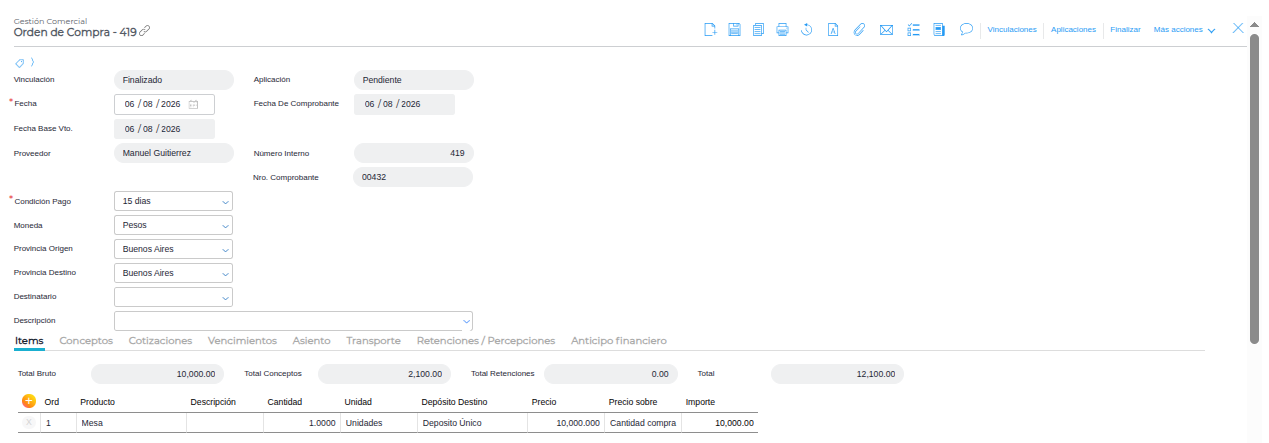This screenshot has width=1269, height=443.
Task: Open comments with the speech bubble icon
Action: click(x=966, y=29)
